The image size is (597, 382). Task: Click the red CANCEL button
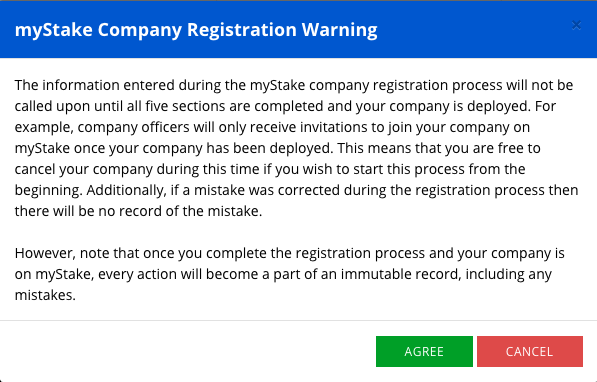[530, 351]
